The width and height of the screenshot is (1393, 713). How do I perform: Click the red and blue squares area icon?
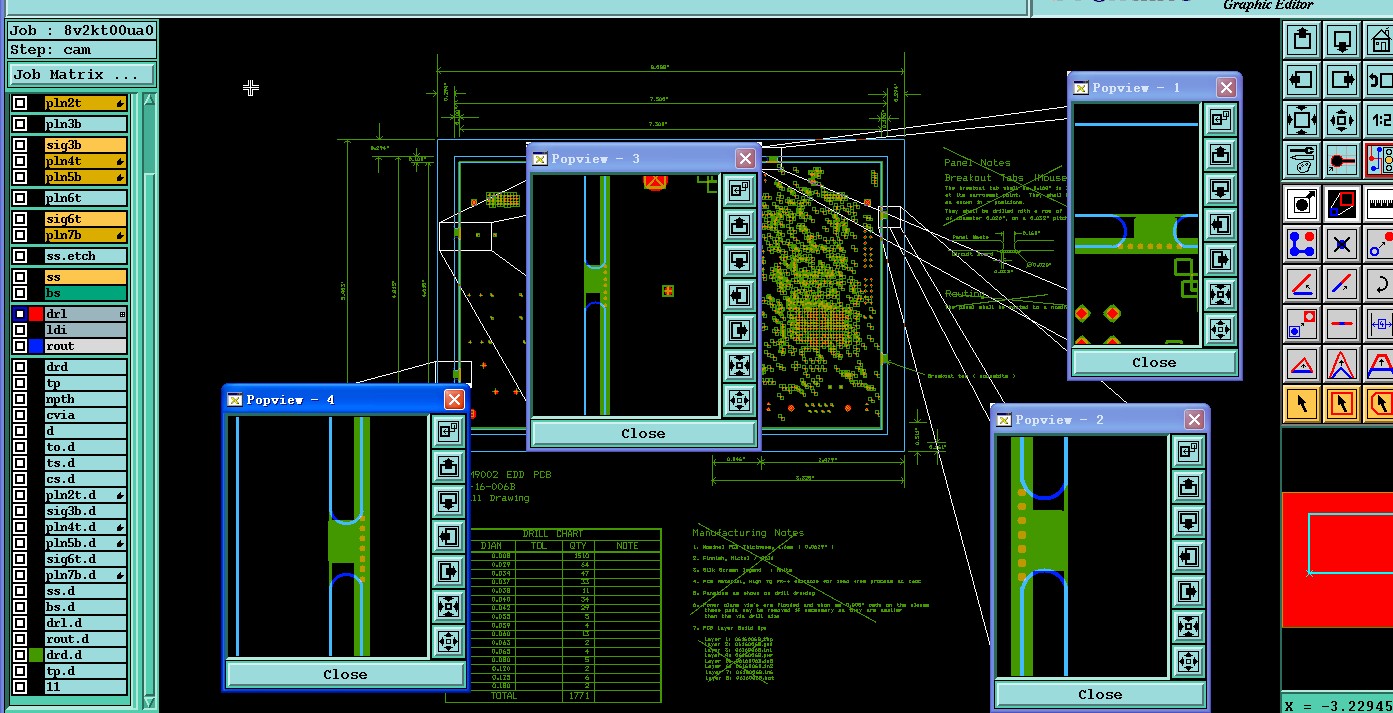click(x=1342, y=204)
